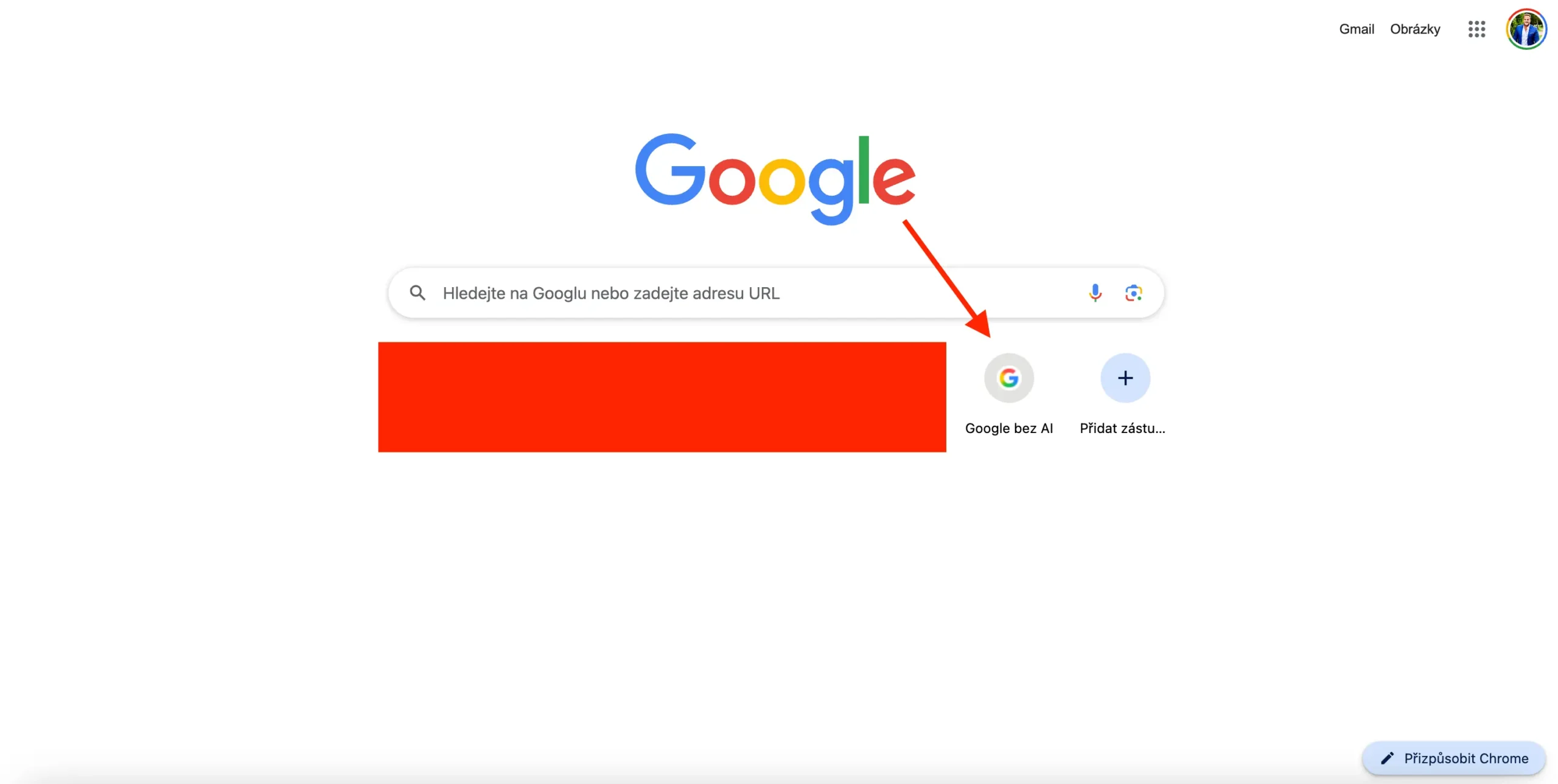Focus the Hledejte na Googlu search field
1558x784 pixels.
pyautogui.click(x=776, y=293)
